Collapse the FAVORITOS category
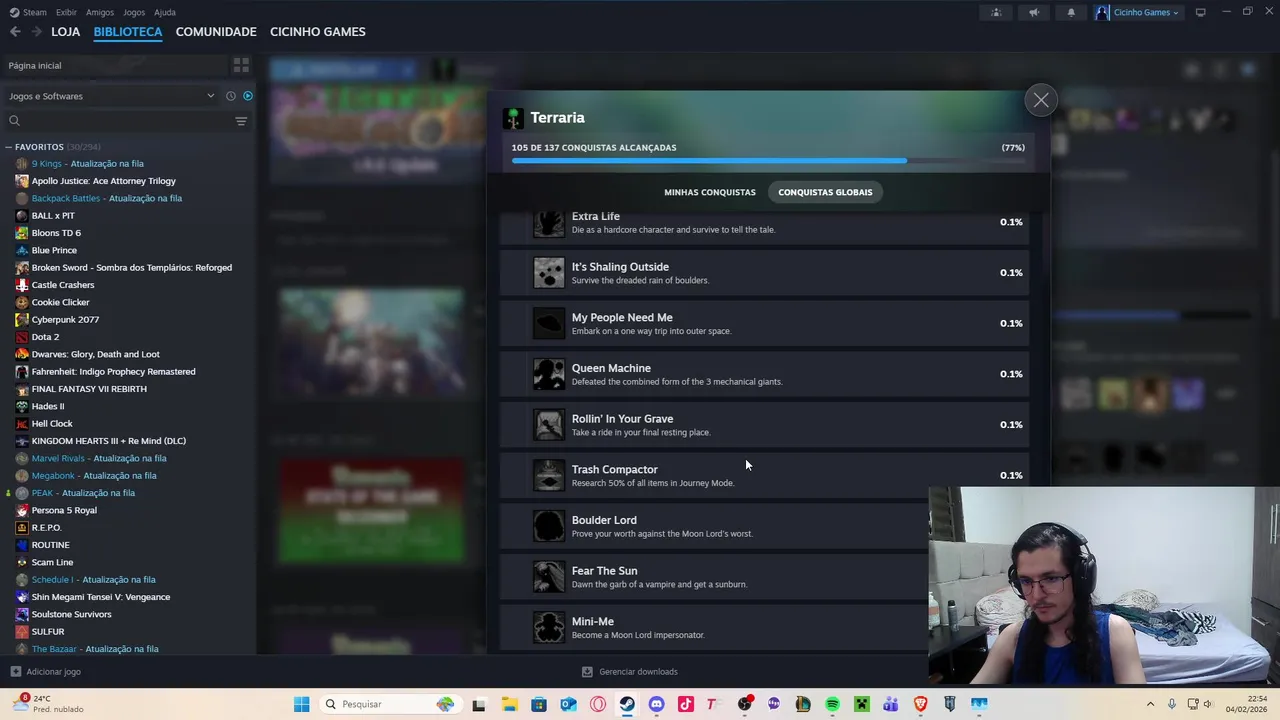Viewport: 1280px width, 720px height. 9,147
